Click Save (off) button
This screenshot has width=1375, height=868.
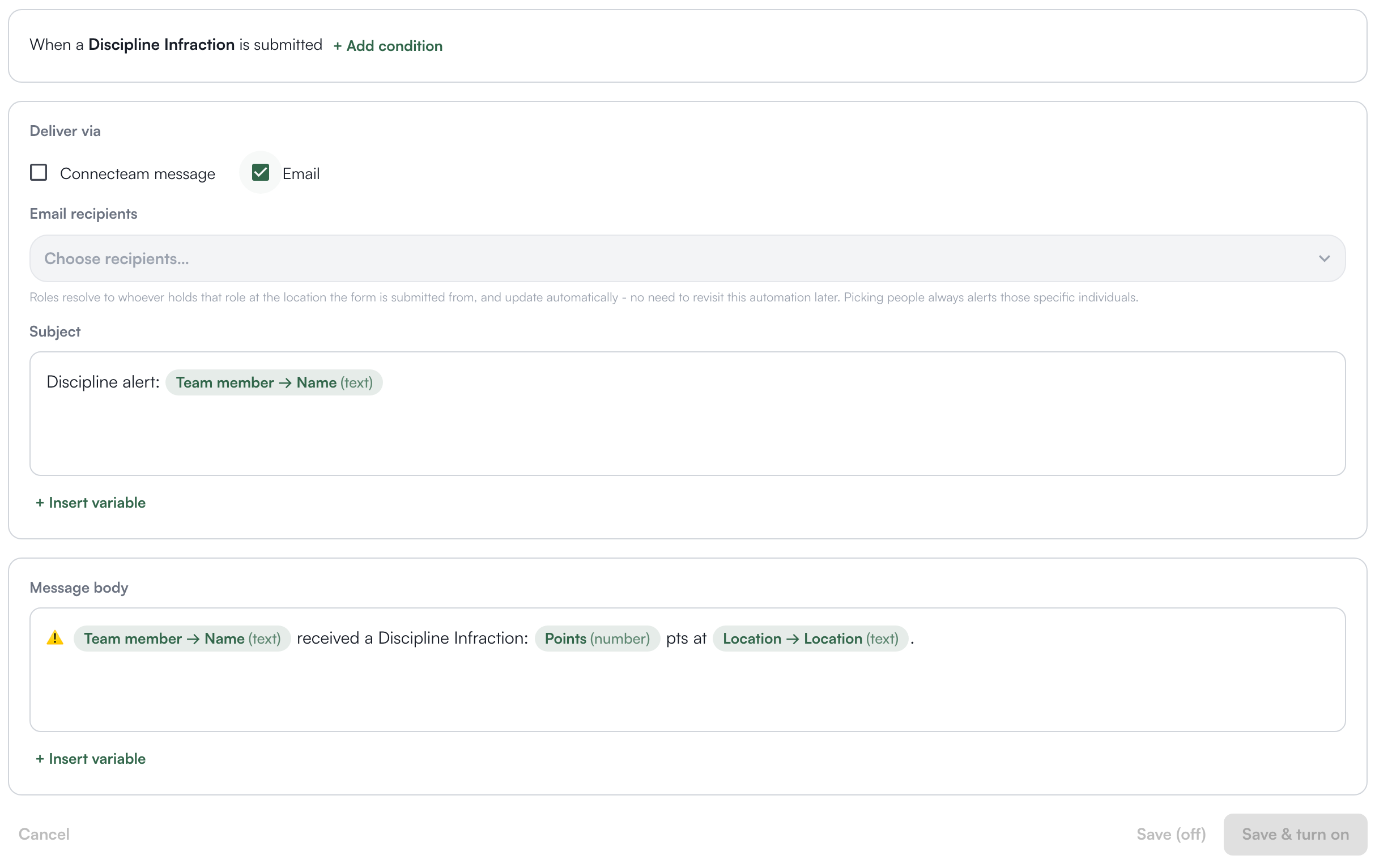coord(1170,835)
